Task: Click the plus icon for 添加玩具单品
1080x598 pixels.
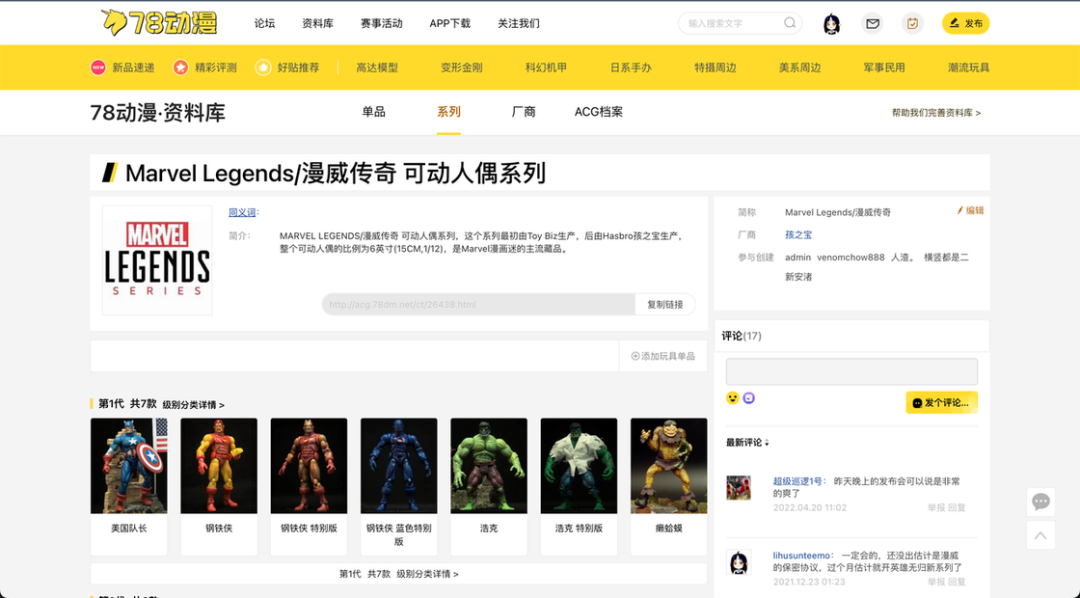Action: coord(635,356)
